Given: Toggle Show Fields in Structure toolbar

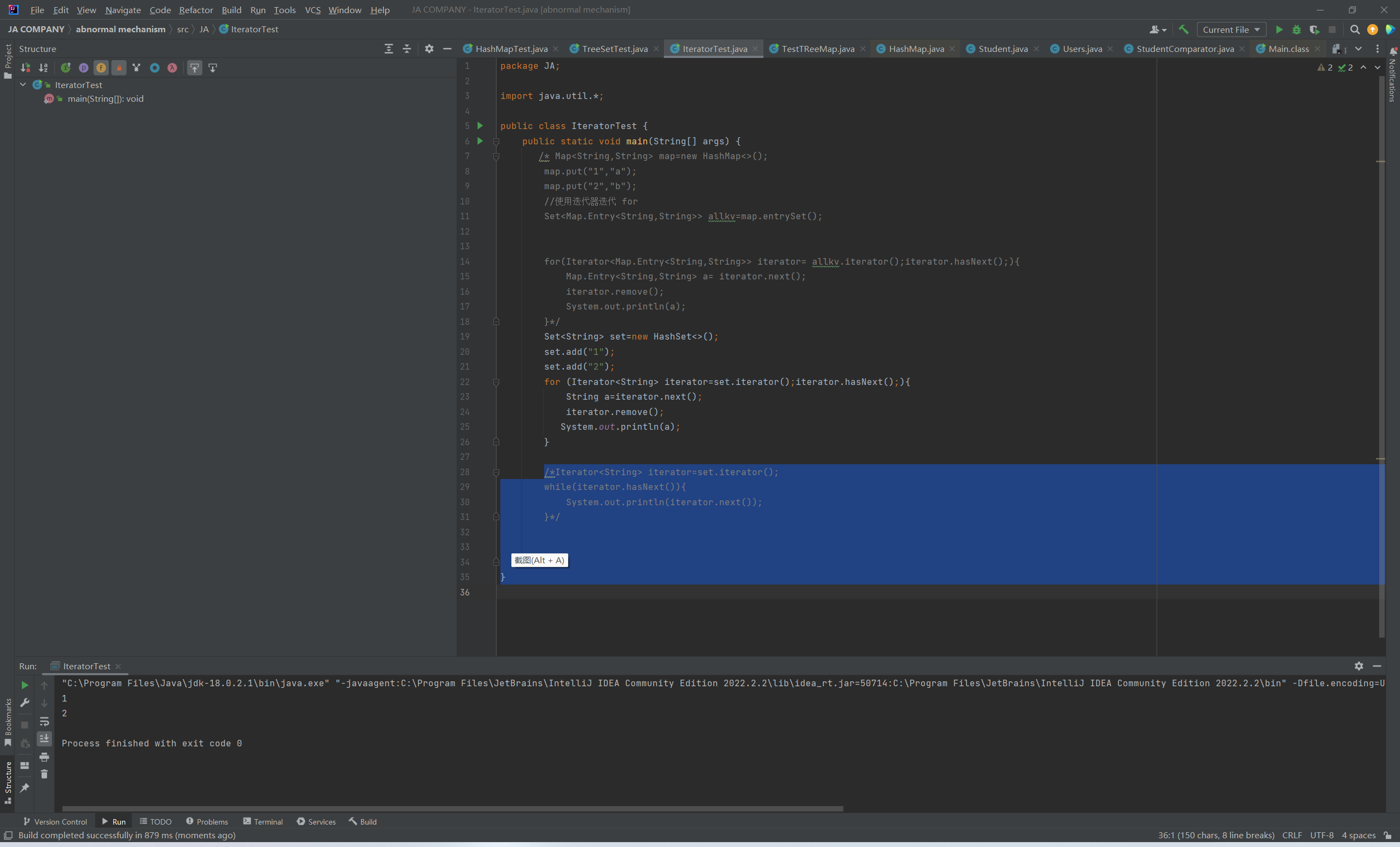Looking at the screenshot, I should click(x=101, y=68).
